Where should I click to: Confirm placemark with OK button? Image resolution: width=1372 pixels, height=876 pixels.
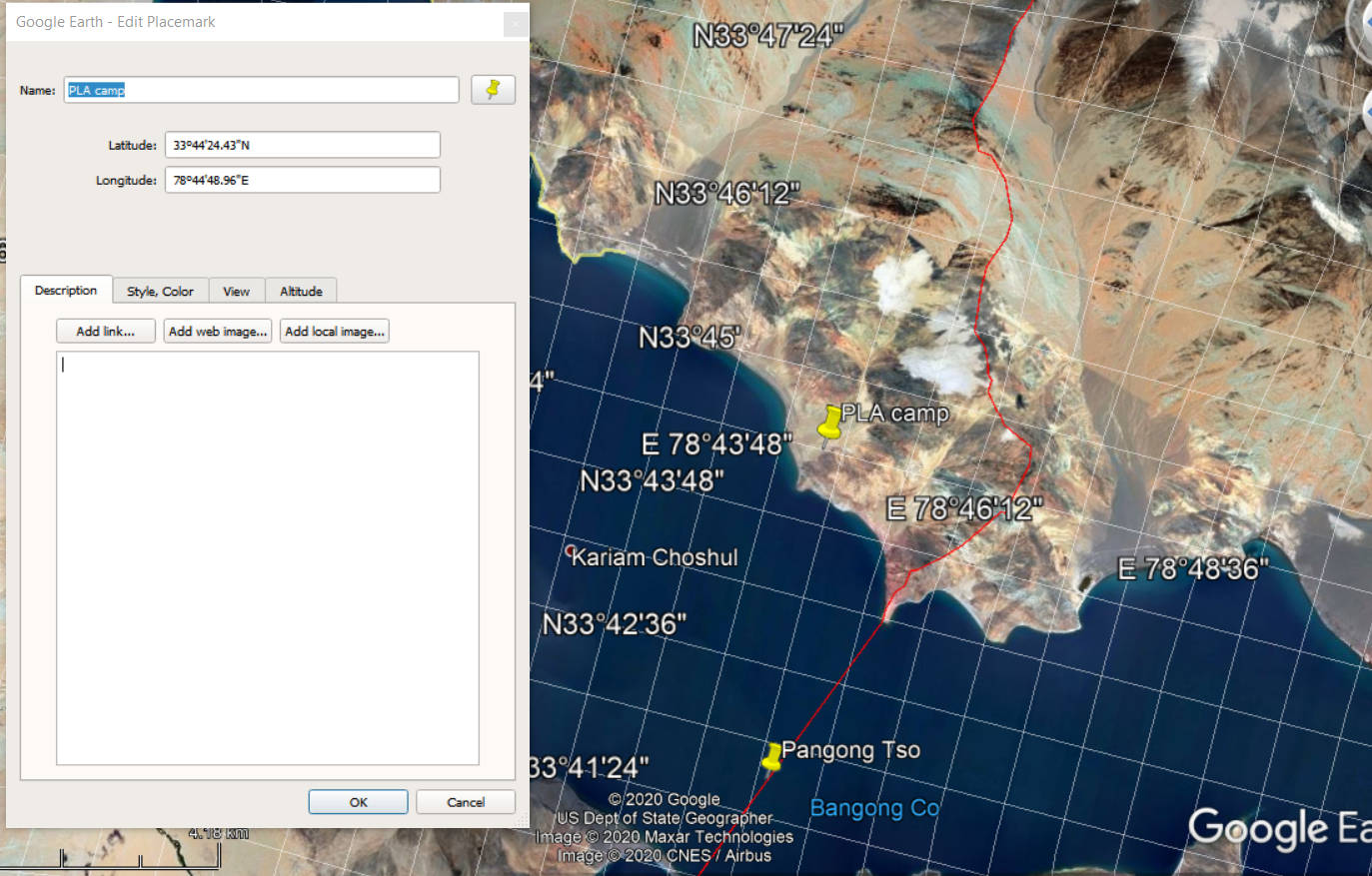(x=358, y=802)
